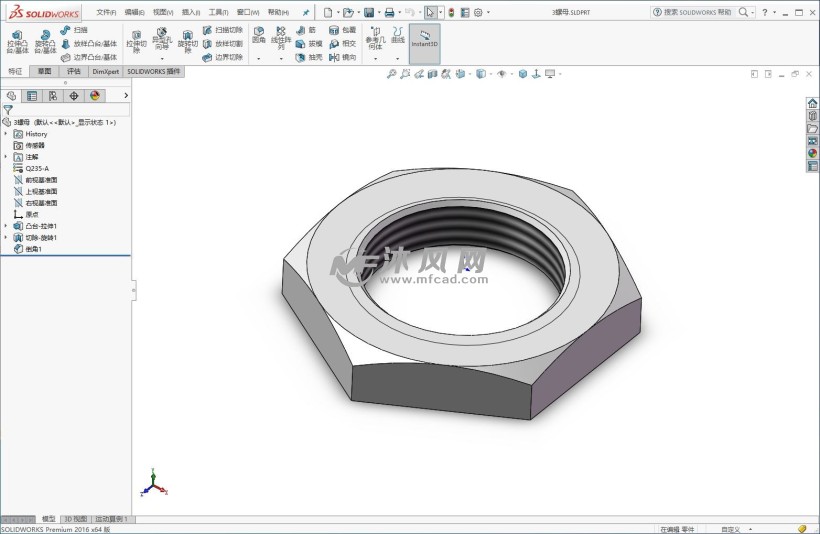Image resolution: width=820 pixels, height=534 pixels.
Task: Click the 自定义 status bar button
Action: coord(731,529)
